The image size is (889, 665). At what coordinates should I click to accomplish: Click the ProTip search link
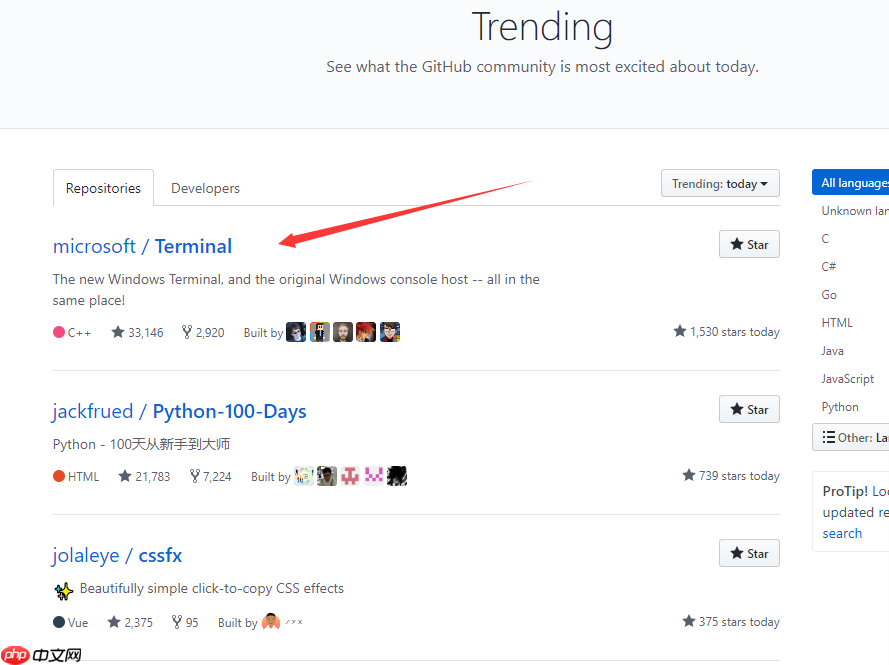point(842,533)
